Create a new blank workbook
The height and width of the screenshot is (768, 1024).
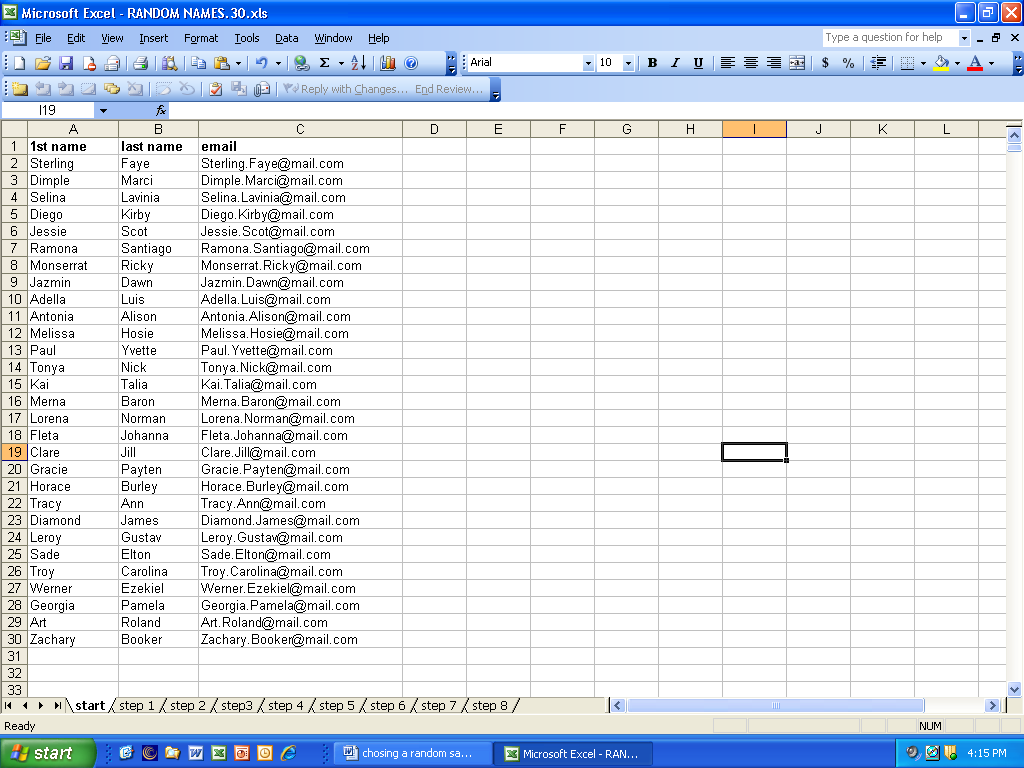pos(20,63)
